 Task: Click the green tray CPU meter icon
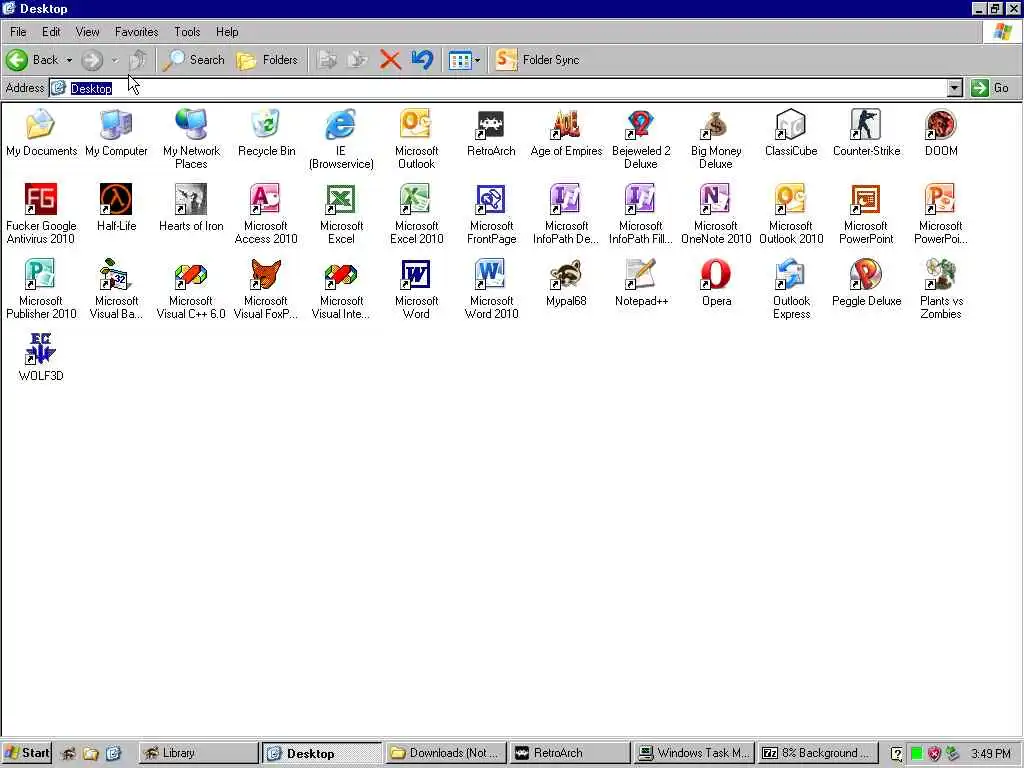(x=916, y=754)
